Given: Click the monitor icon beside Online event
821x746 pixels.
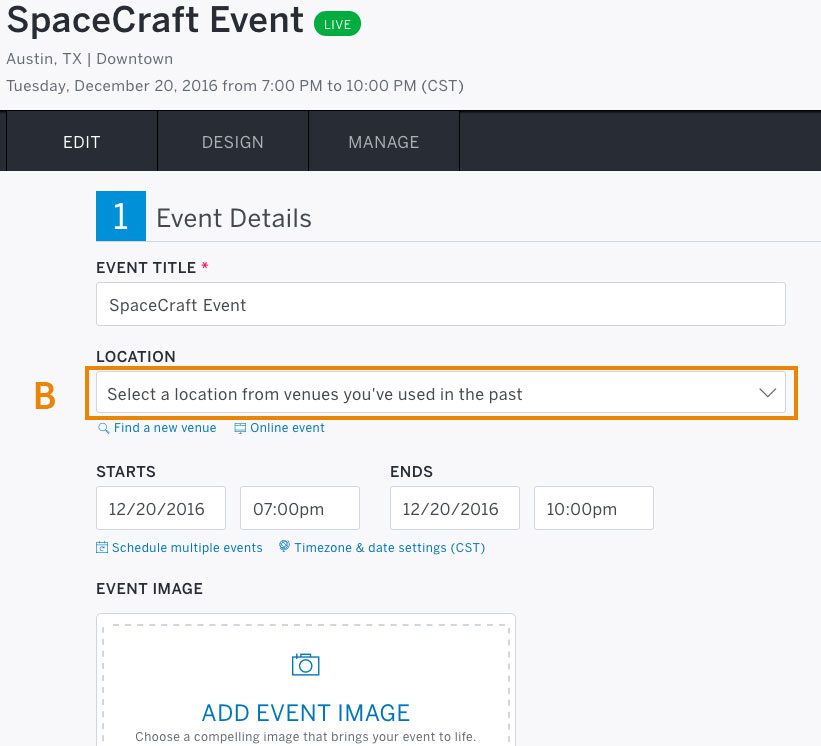Looking at the screenshot, I should tap(240, 428).
